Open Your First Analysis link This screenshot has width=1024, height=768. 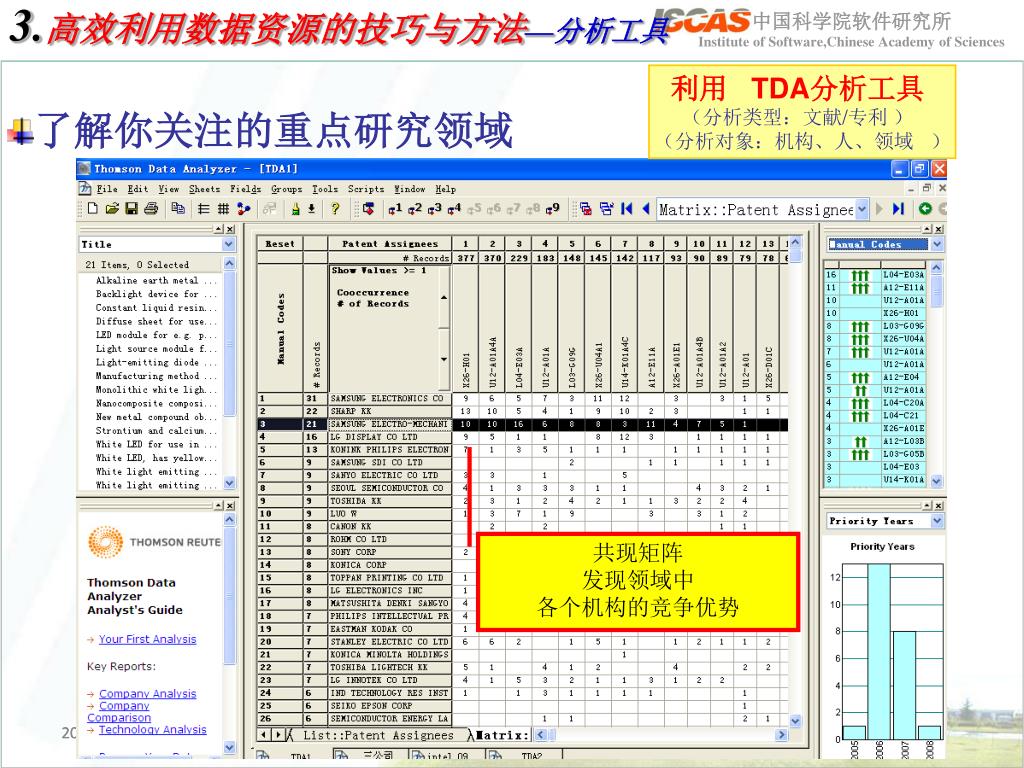[148, 639]
